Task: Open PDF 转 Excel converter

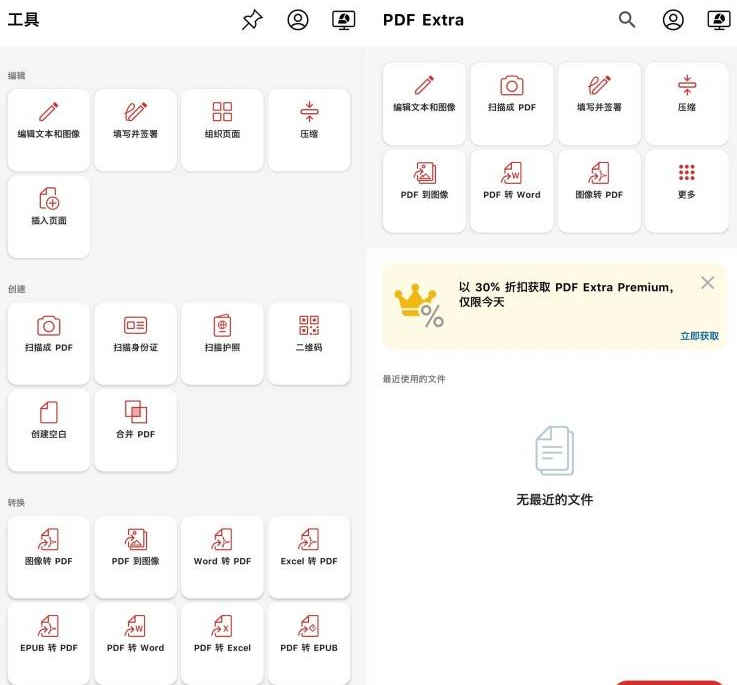Action: pos(222,644)
